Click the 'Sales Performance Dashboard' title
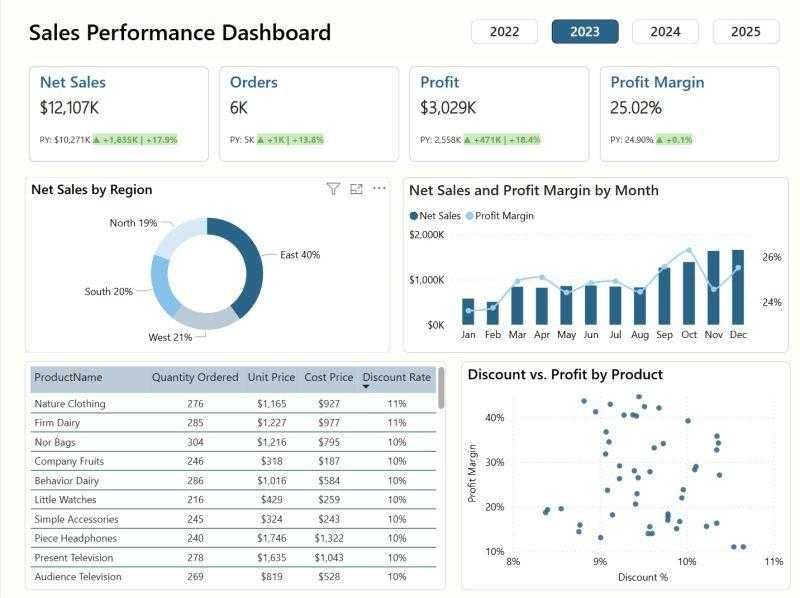Viewport: 800px width, 598px height. coord(180,33)
